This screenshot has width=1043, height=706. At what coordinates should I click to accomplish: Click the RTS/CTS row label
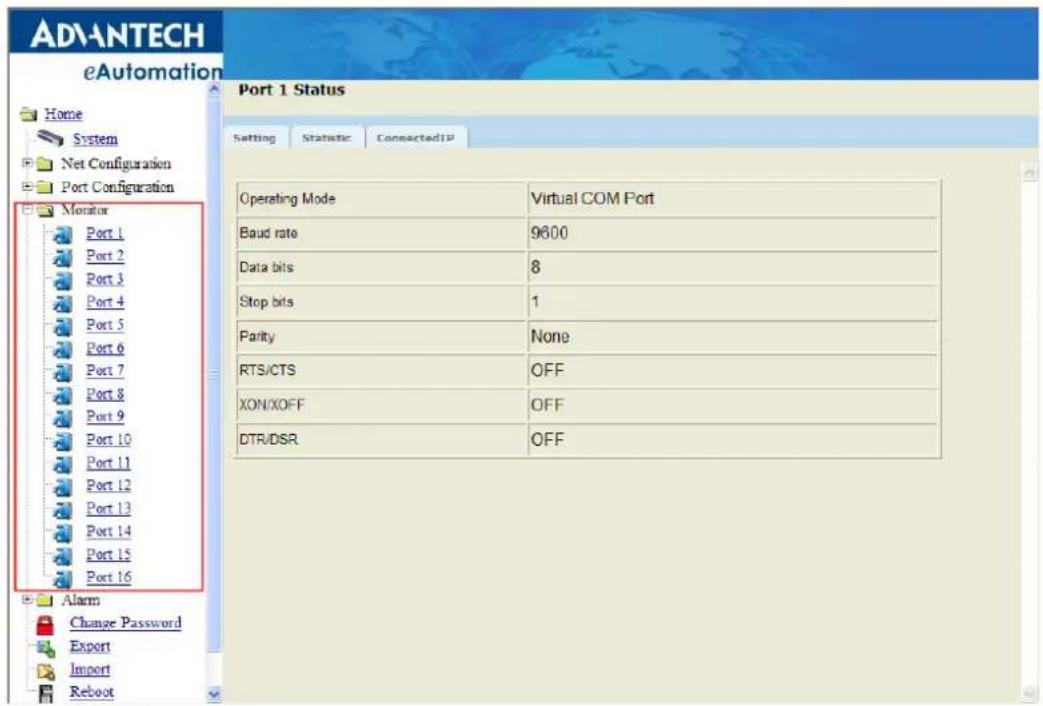tap(267, 371)
